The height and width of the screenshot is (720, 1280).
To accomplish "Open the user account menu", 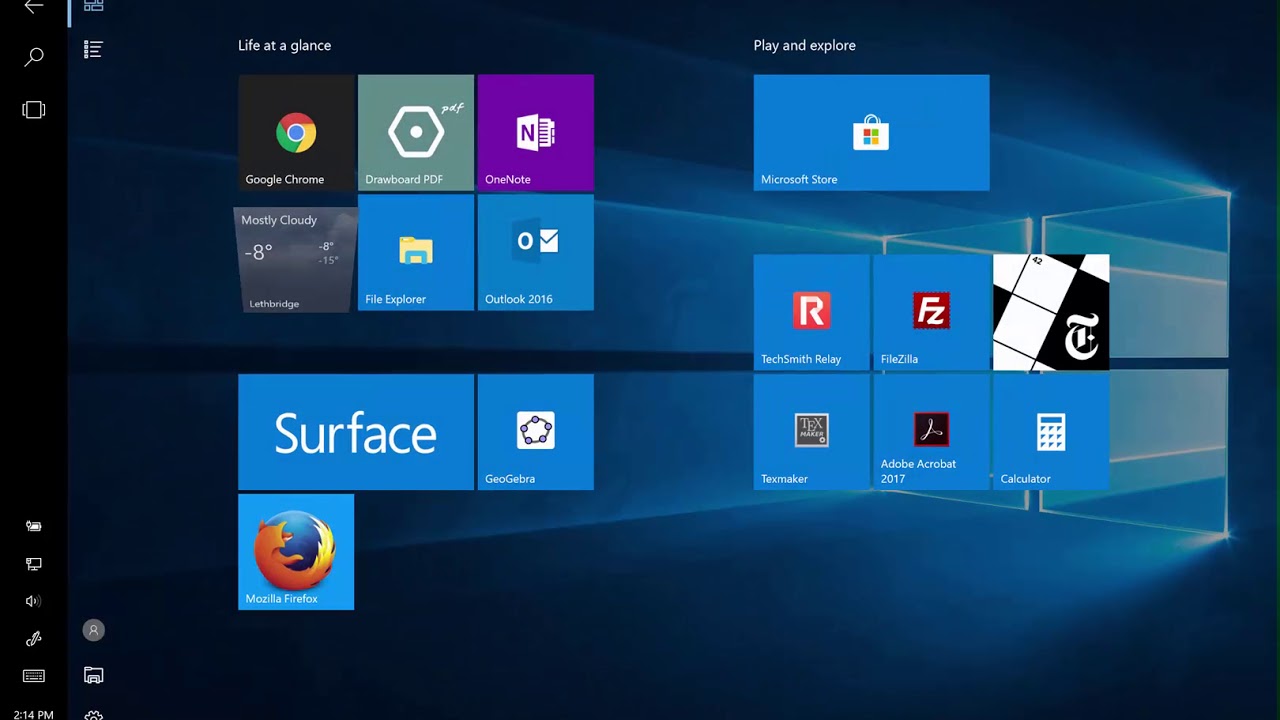I will tap(93, 630).
